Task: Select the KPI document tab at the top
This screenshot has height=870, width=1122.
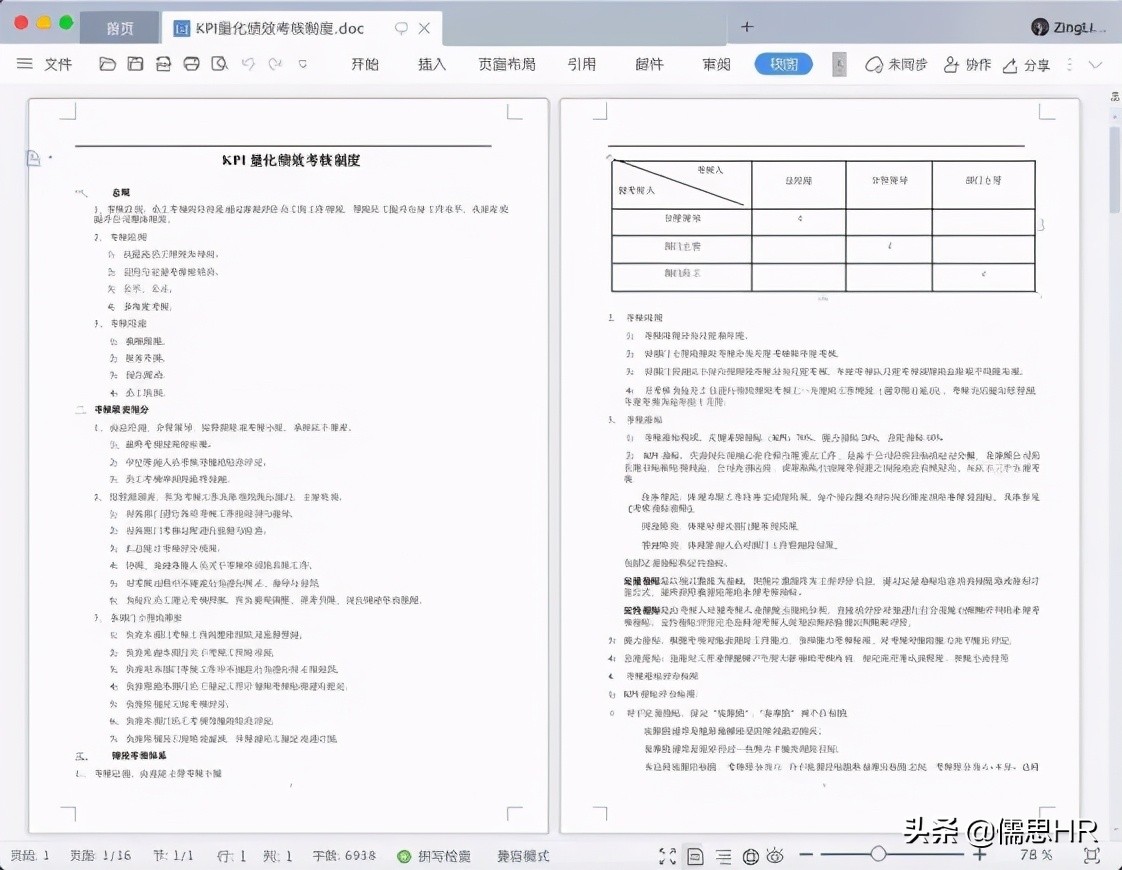Action: (280, 28)
